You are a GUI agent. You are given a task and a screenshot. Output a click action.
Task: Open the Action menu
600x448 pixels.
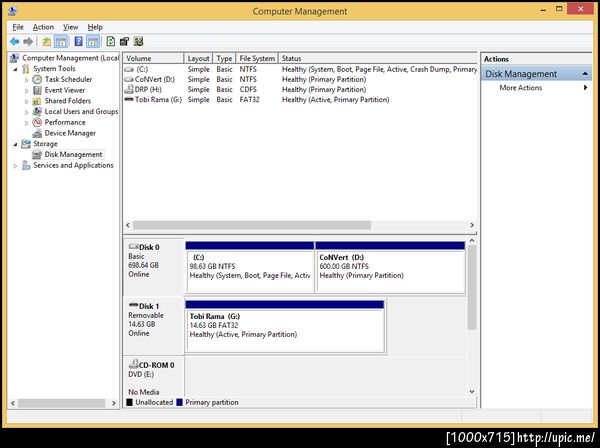43,27
